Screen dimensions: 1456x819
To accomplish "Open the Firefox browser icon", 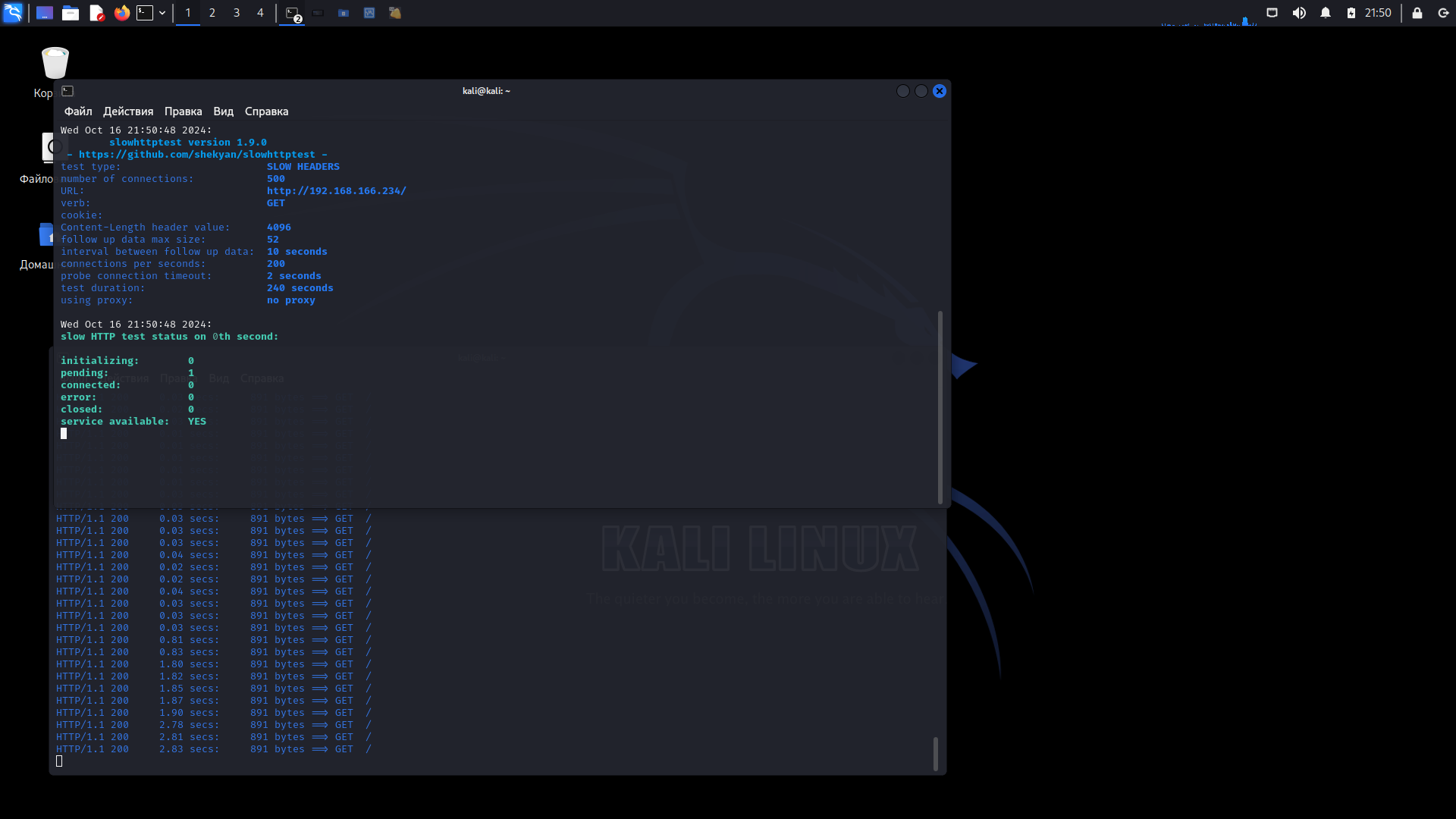I will point(120,13).
